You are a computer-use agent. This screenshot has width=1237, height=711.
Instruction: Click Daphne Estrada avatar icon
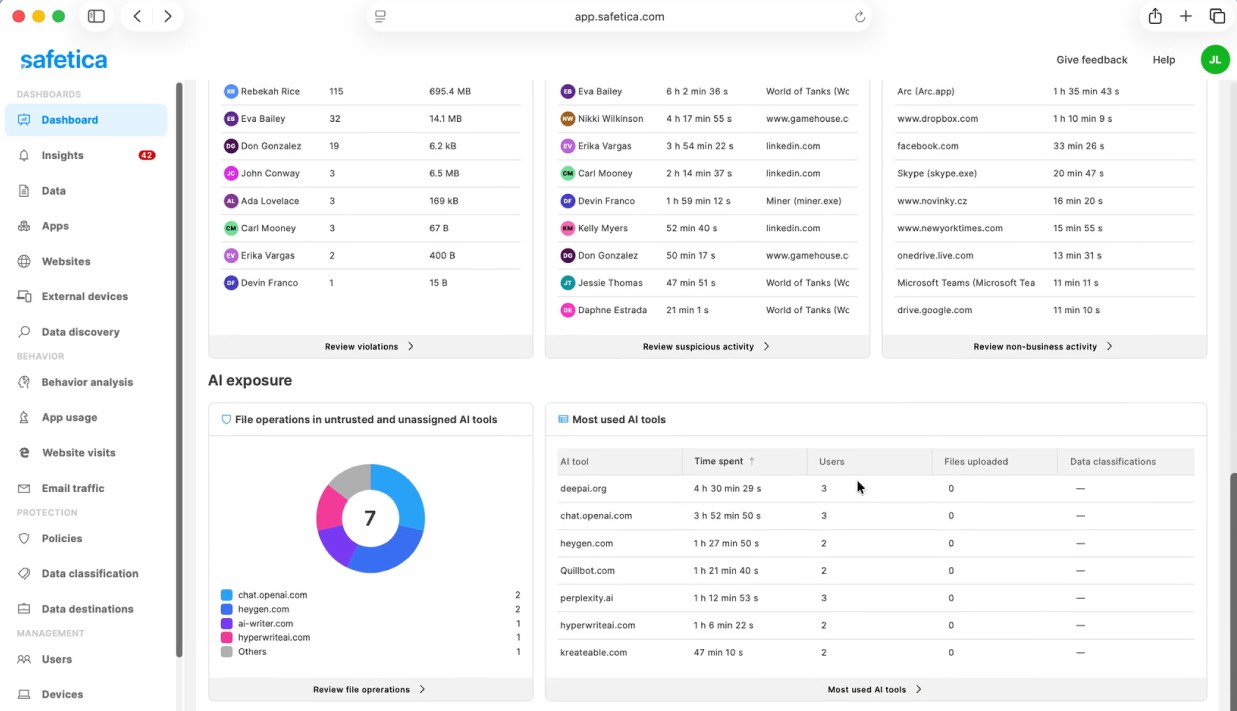click(568, 310)
